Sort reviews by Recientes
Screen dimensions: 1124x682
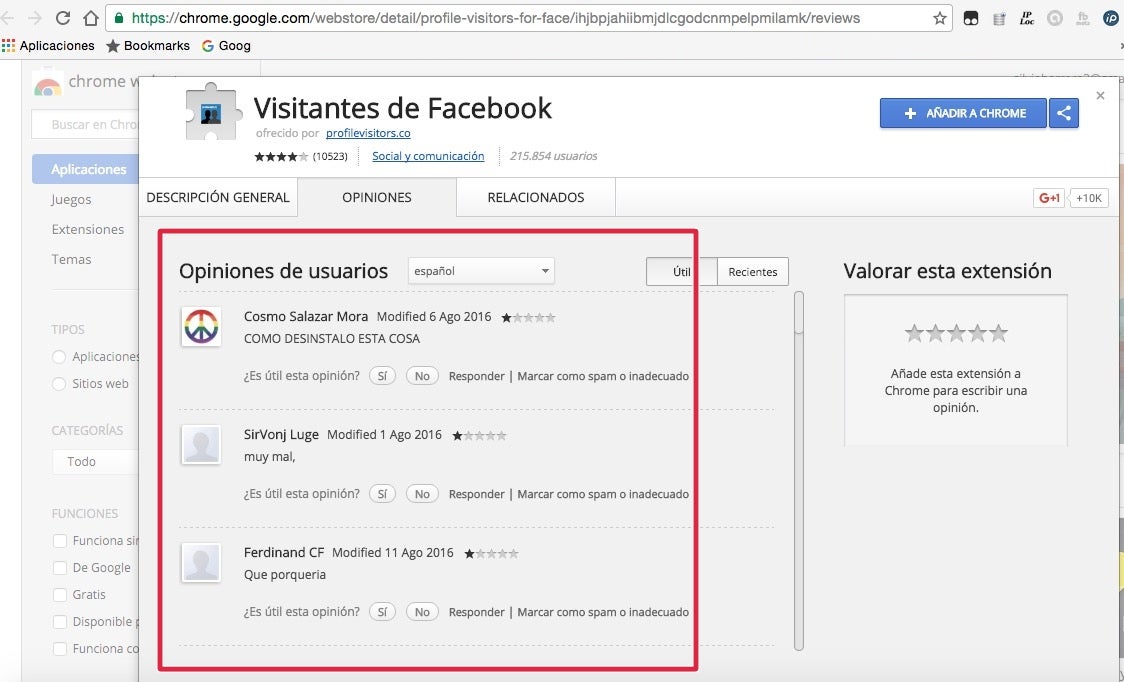753,272
